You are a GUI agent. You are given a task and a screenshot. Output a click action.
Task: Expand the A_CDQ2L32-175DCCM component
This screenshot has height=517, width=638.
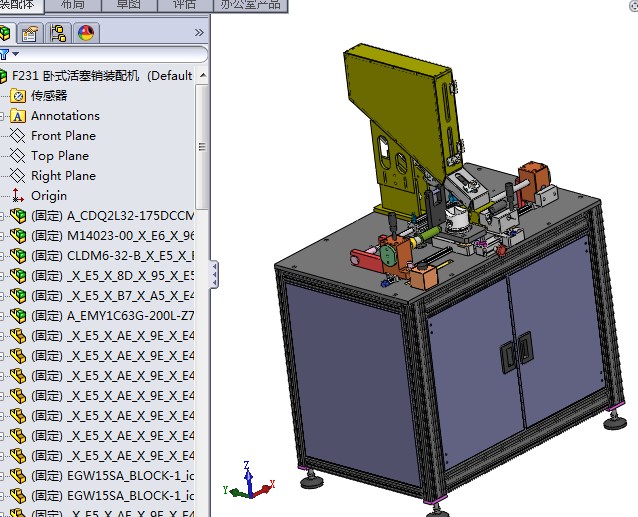[2, 216]
